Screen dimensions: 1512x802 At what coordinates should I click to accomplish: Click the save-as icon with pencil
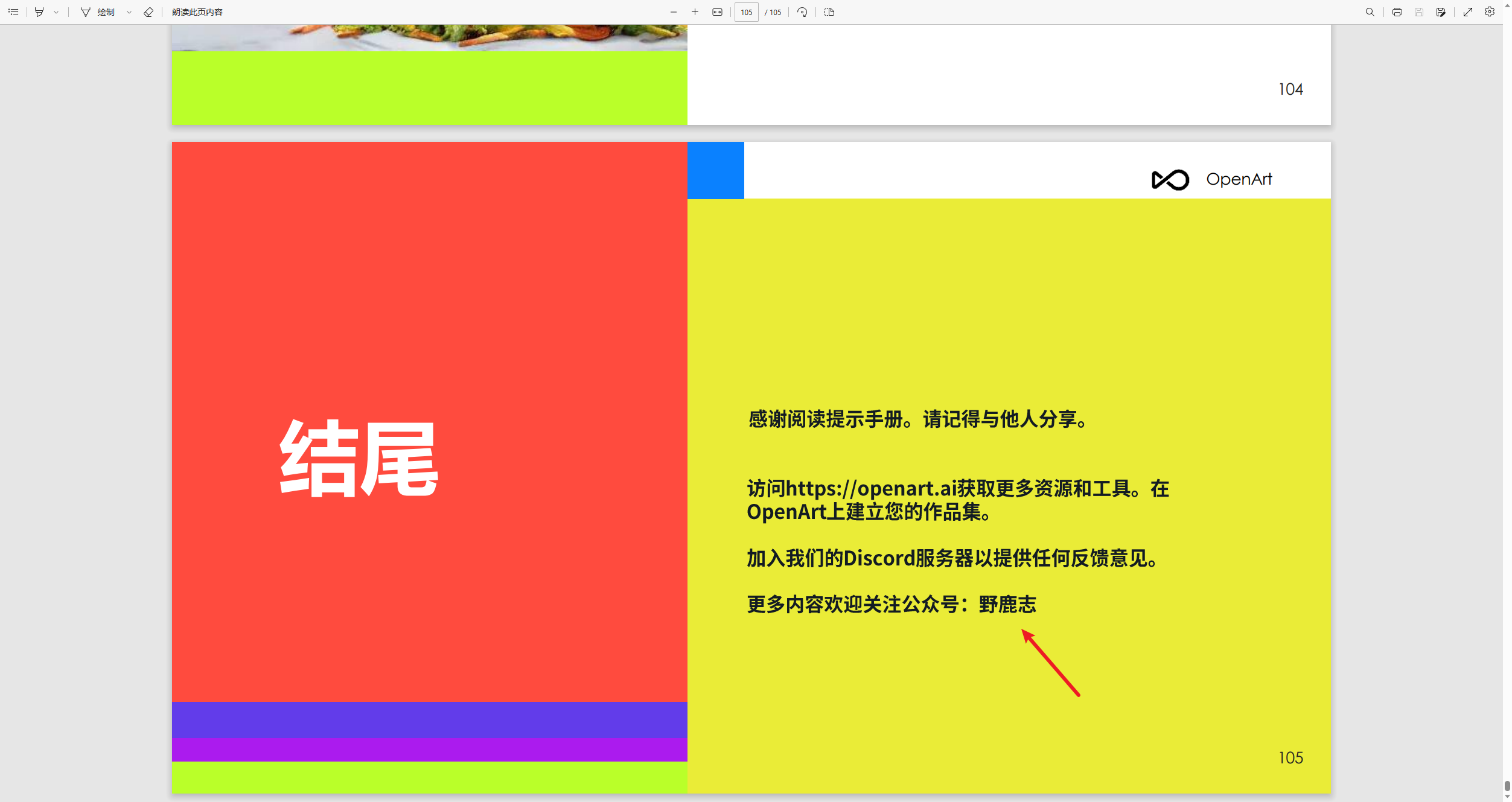[1441, 12]
